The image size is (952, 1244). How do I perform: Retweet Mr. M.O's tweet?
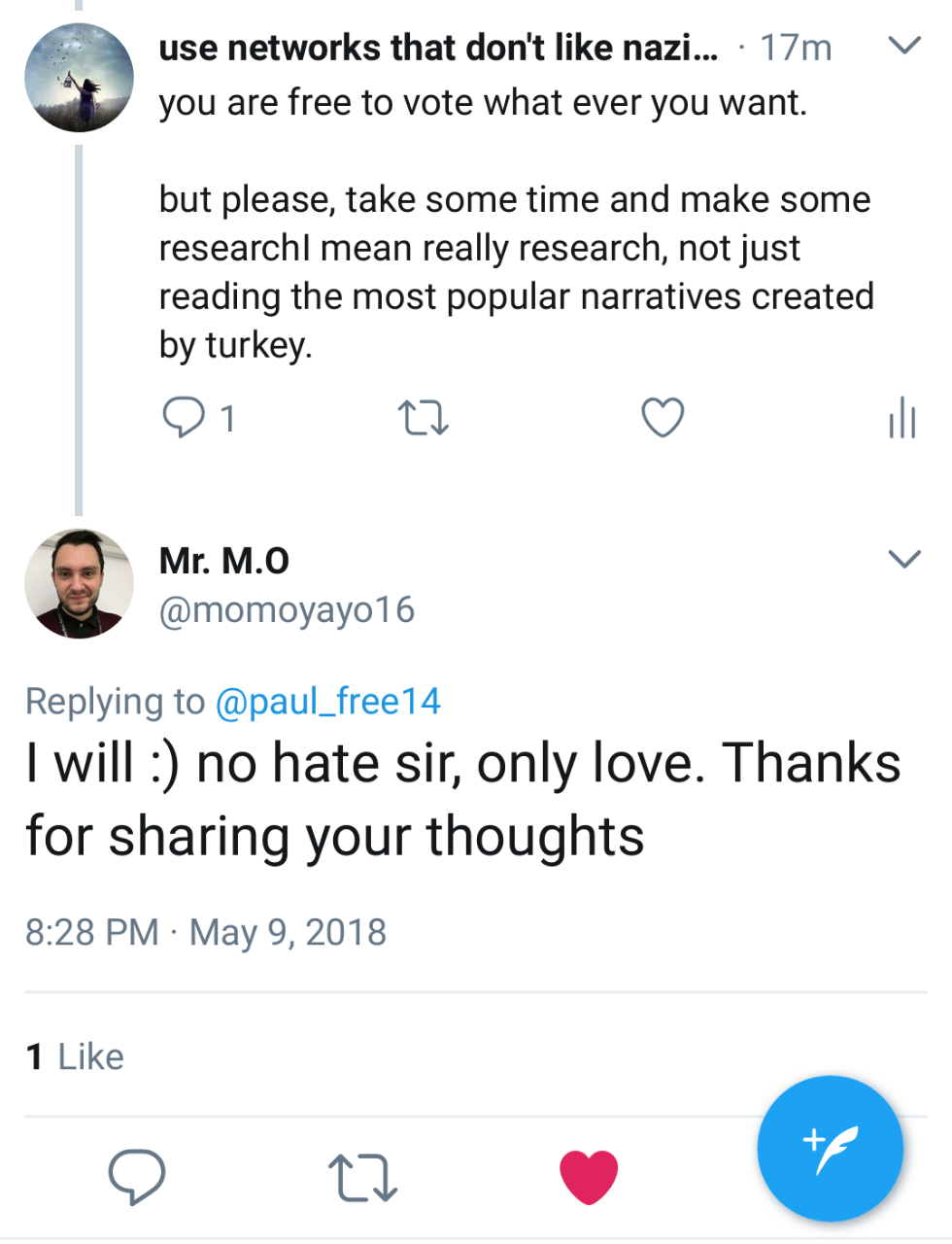(x=362, y=1177)
